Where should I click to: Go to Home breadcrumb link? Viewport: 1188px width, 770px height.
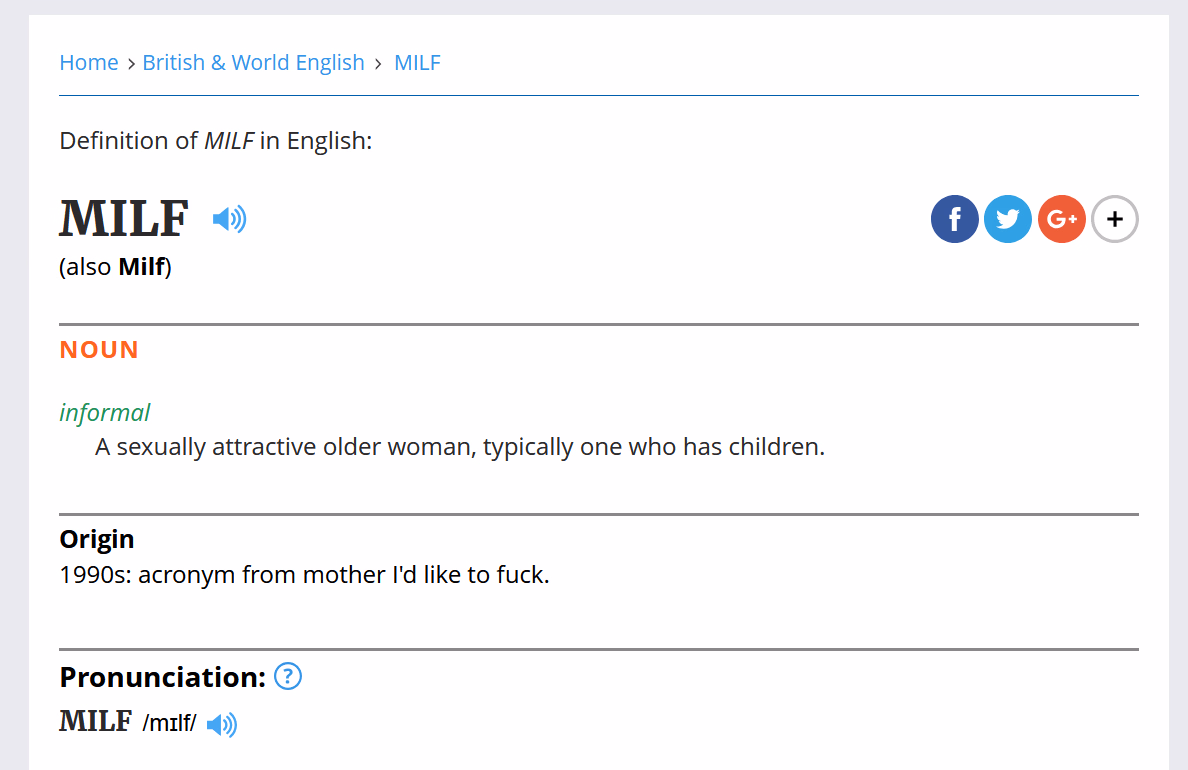tap(89, 62)
